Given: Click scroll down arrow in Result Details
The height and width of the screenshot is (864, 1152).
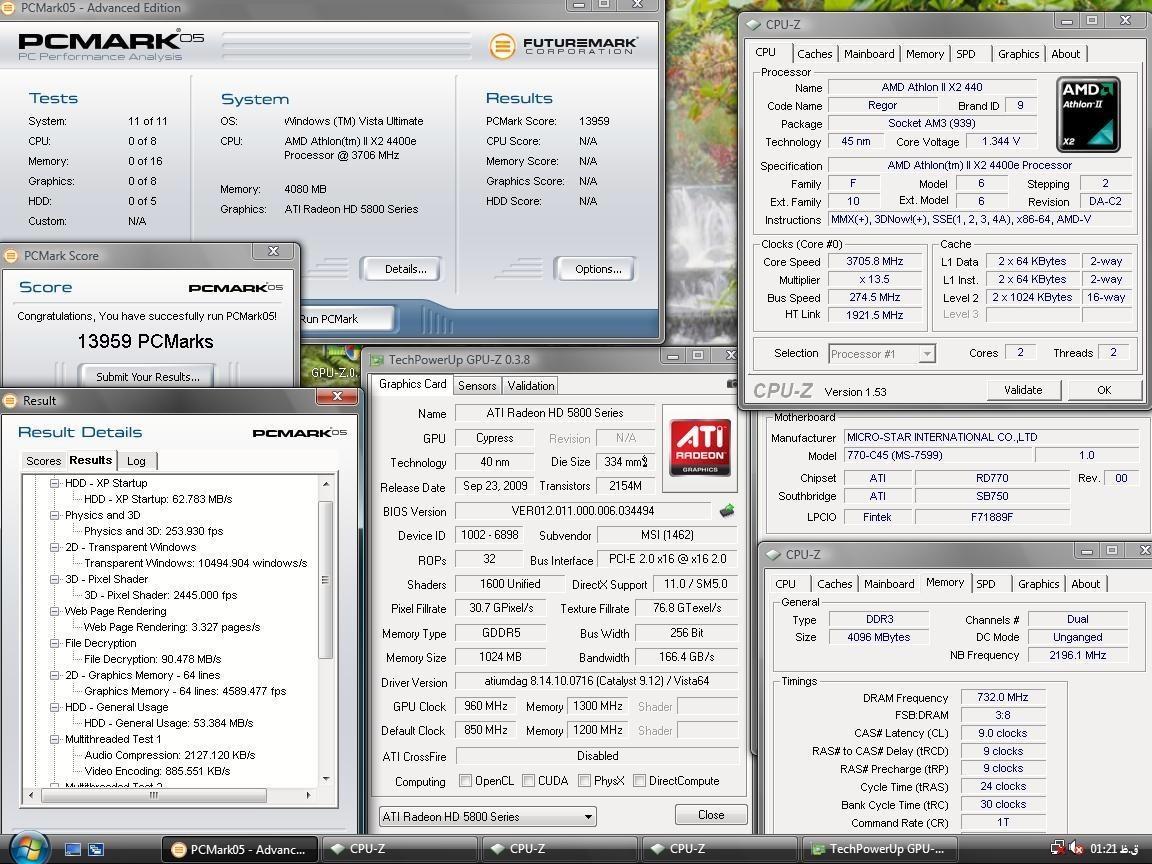Looking at the screenshot, I should tap(325, 780).
